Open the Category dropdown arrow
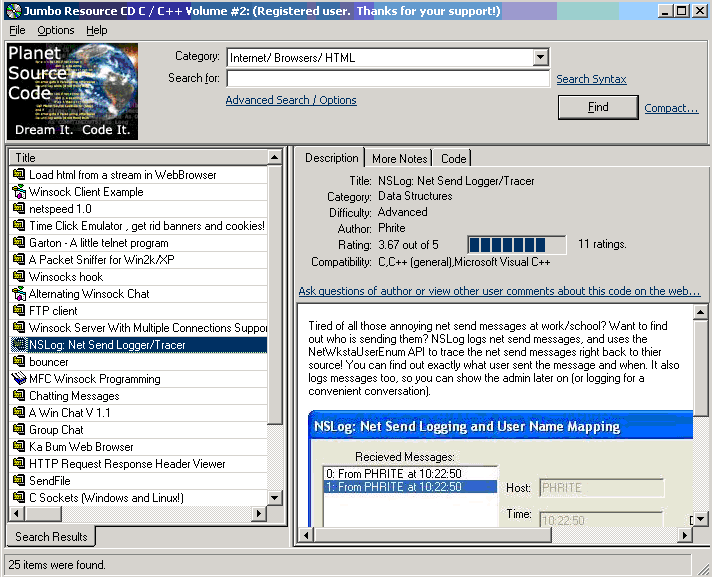This screenshot has width=712, height=577. 540,57
